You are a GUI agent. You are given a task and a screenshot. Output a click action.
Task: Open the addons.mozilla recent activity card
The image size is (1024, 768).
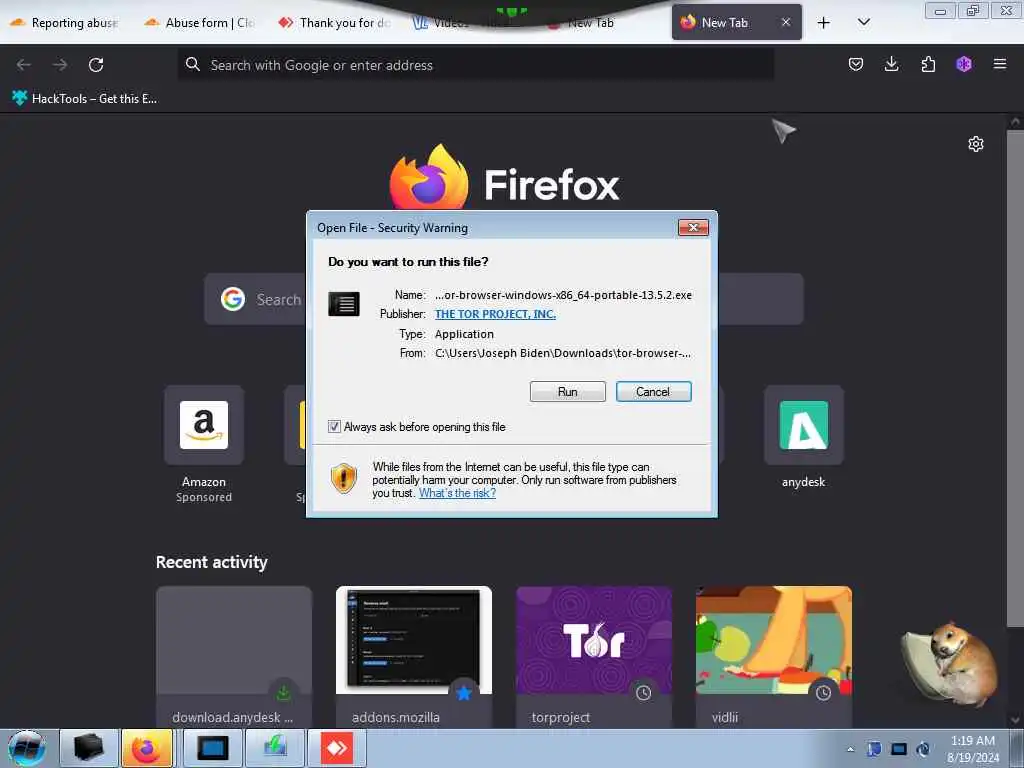click(x=414, y=657)
